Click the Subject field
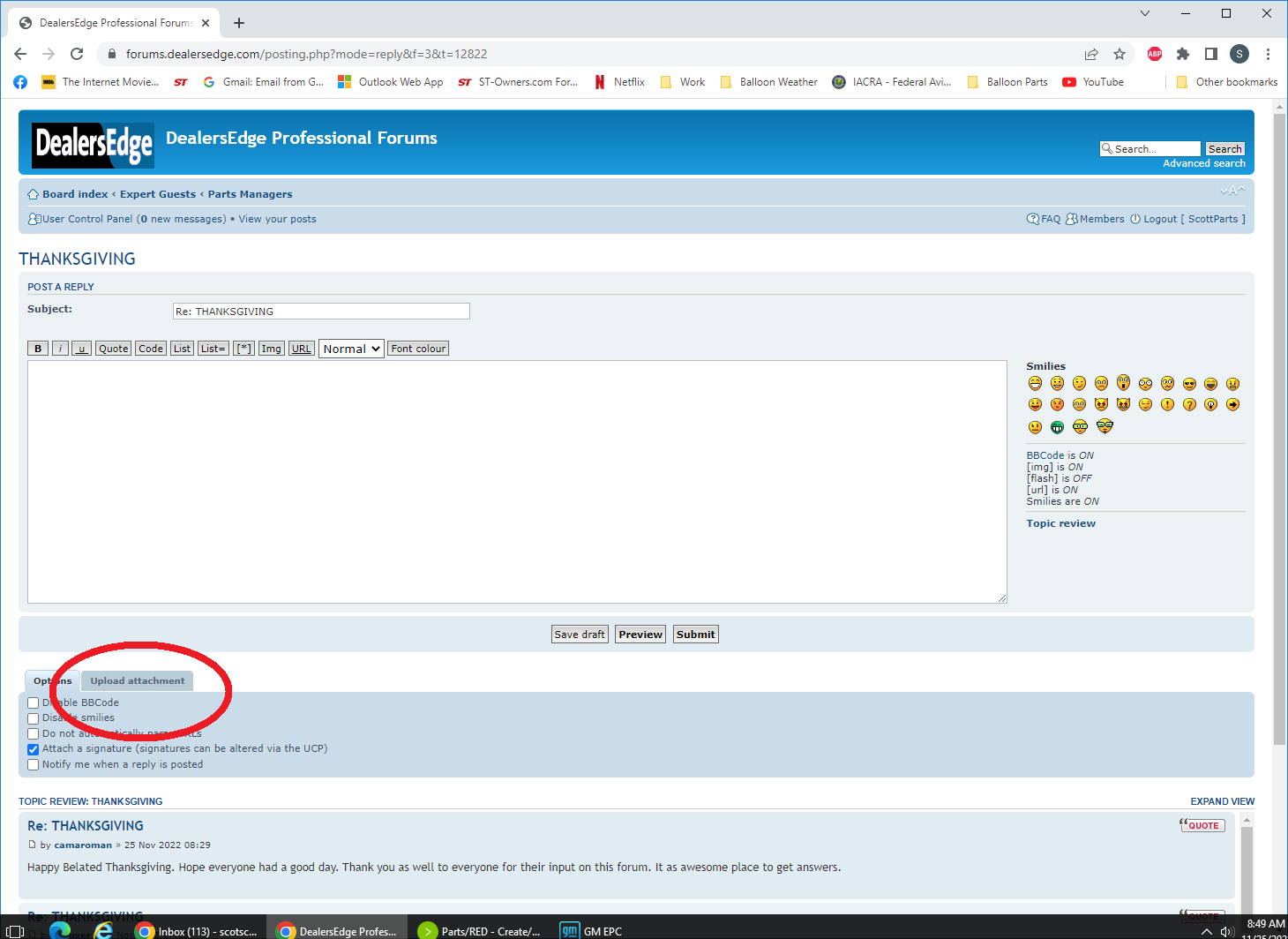 tap(321, 312)
